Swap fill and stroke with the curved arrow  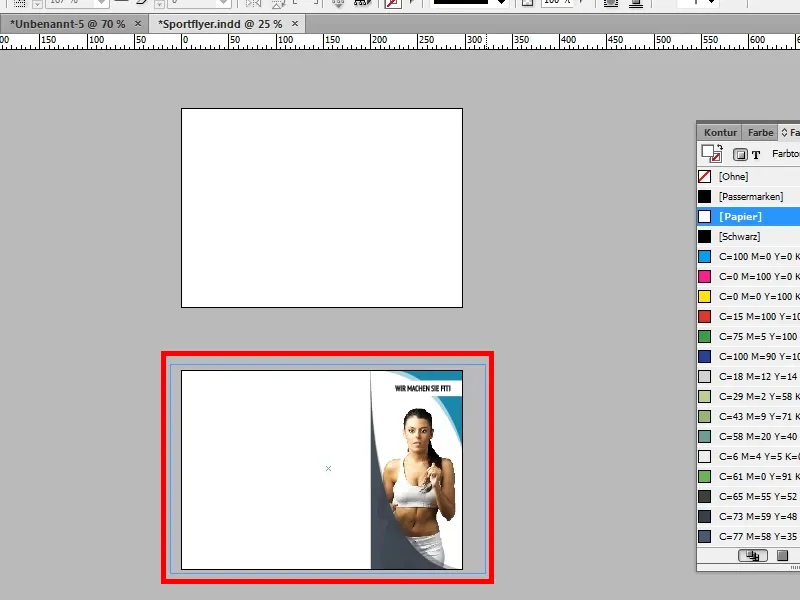720,147
